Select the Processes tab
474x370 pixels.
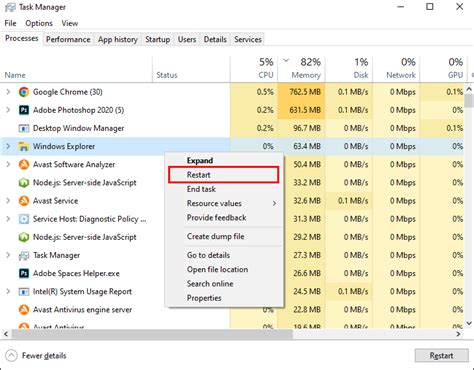tap(22, 38)
